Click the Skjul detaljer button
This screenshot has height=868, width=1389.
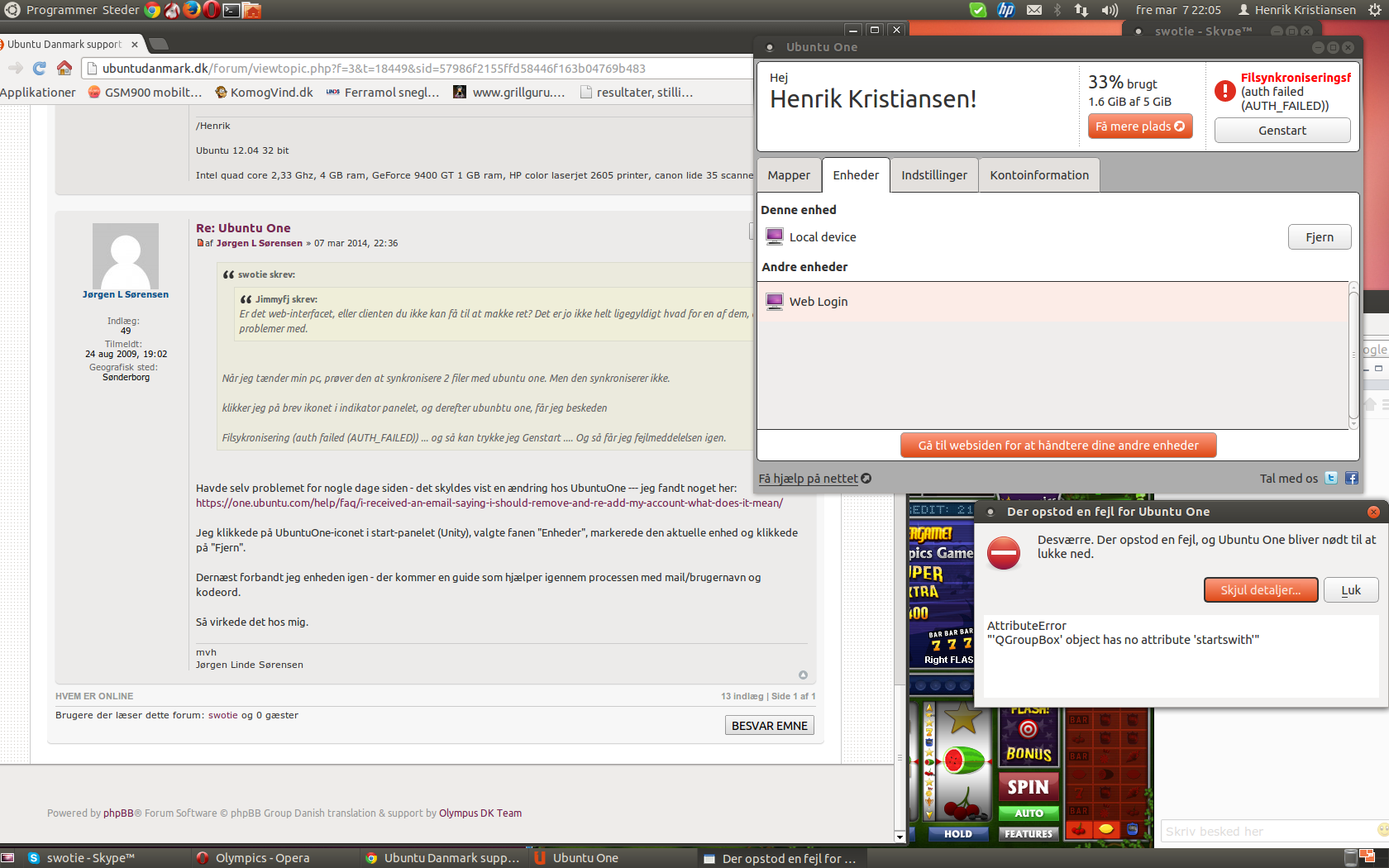(1261, 590)
